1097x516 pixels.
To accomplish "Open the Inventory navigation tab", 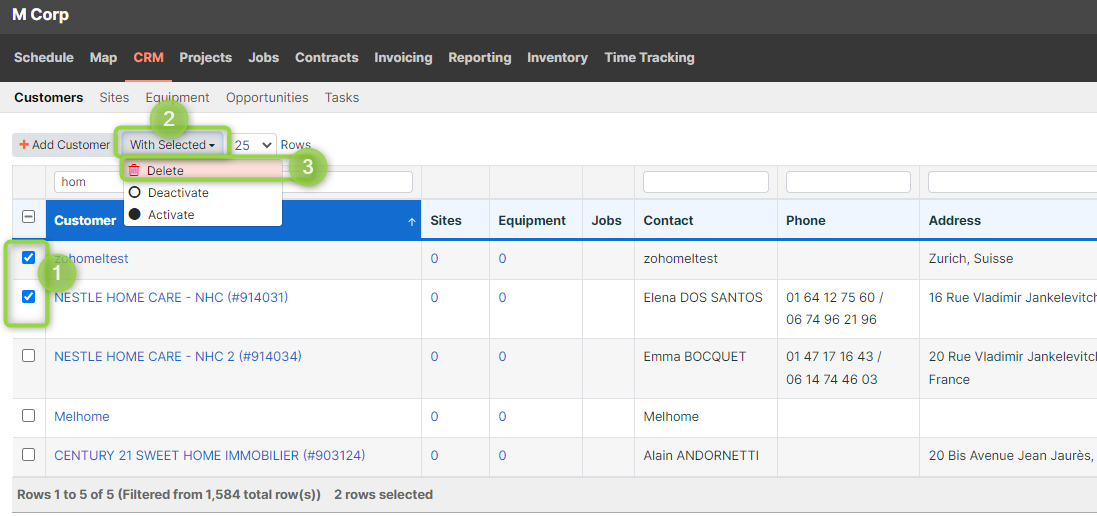I will pos(558,57).
